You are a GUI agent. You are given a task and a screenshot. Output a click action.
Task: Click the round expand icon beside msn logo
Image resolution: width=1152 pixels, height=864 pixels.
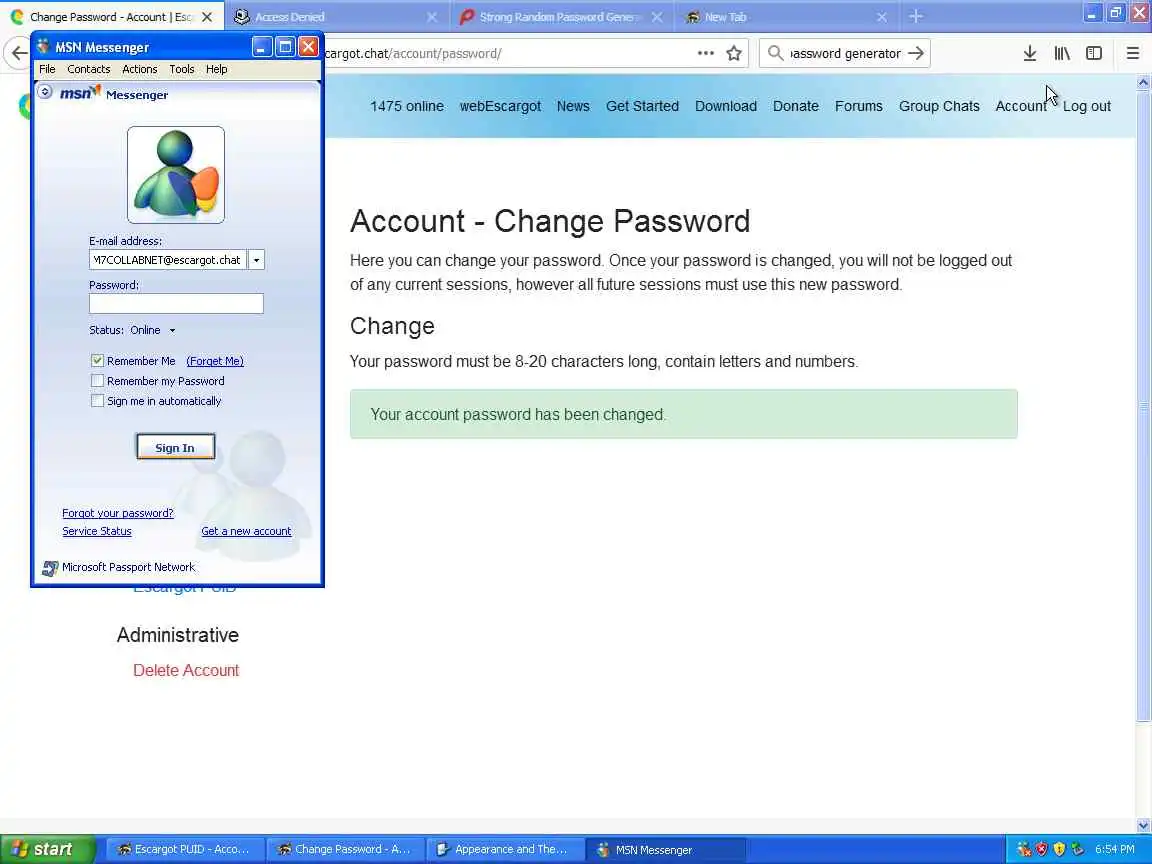point(45,92)
